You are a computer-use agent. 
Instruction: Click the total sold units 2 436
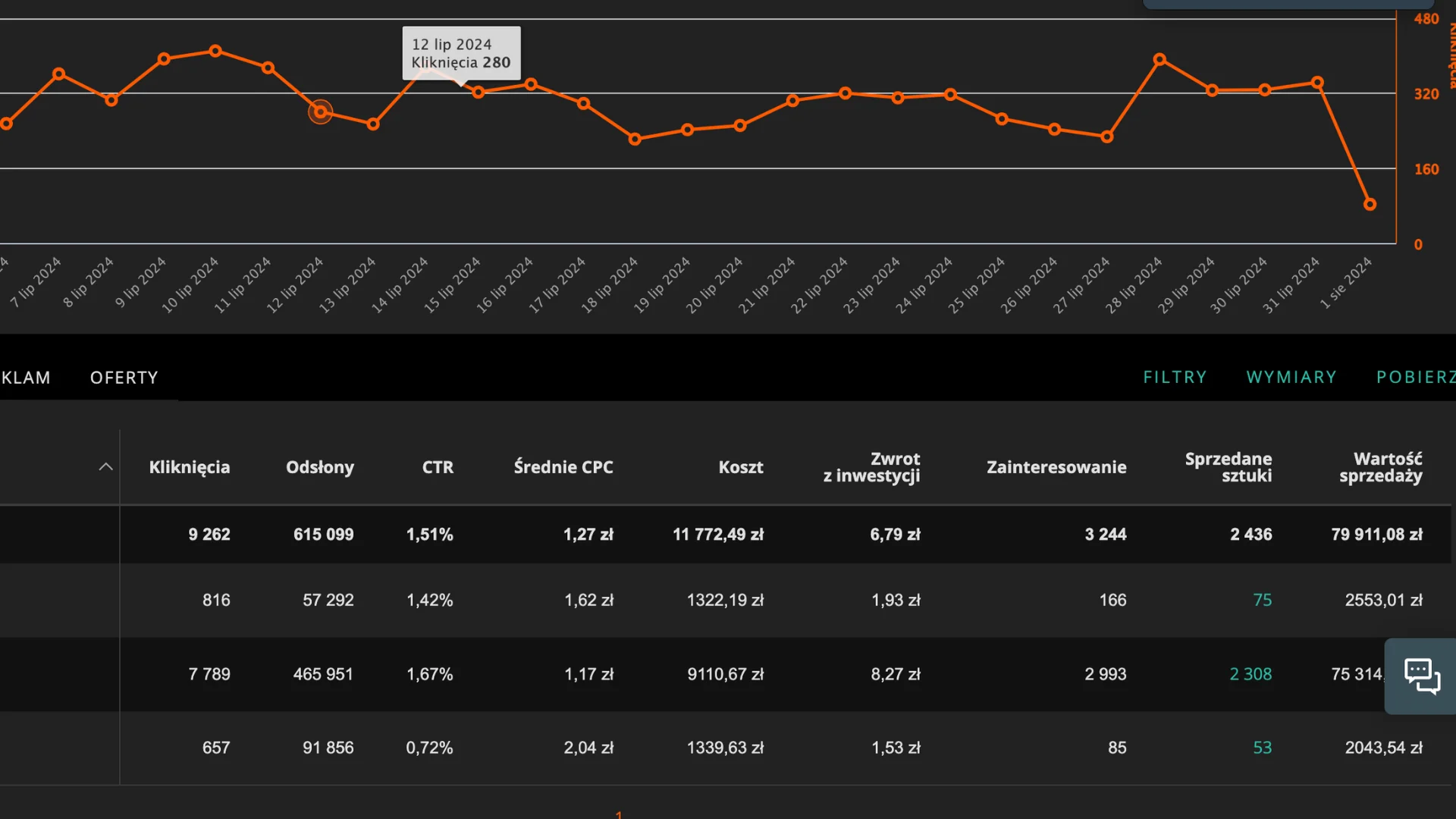[1251, 535]
